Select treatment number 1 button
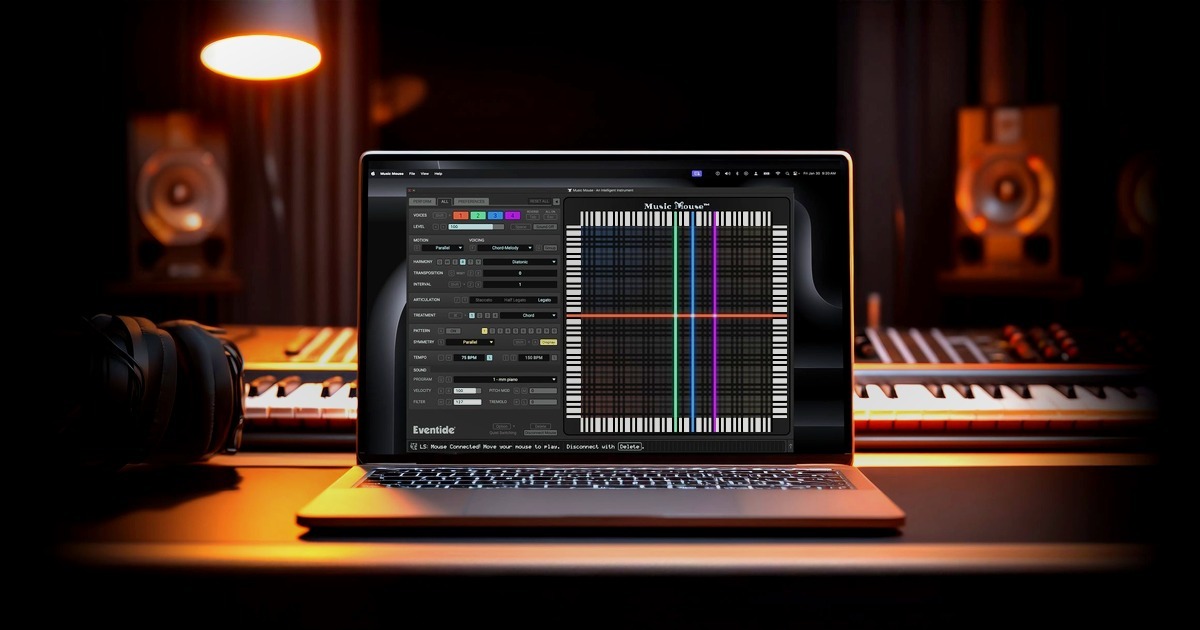Viewport: 1200px width, 630px height. point(472,315)
